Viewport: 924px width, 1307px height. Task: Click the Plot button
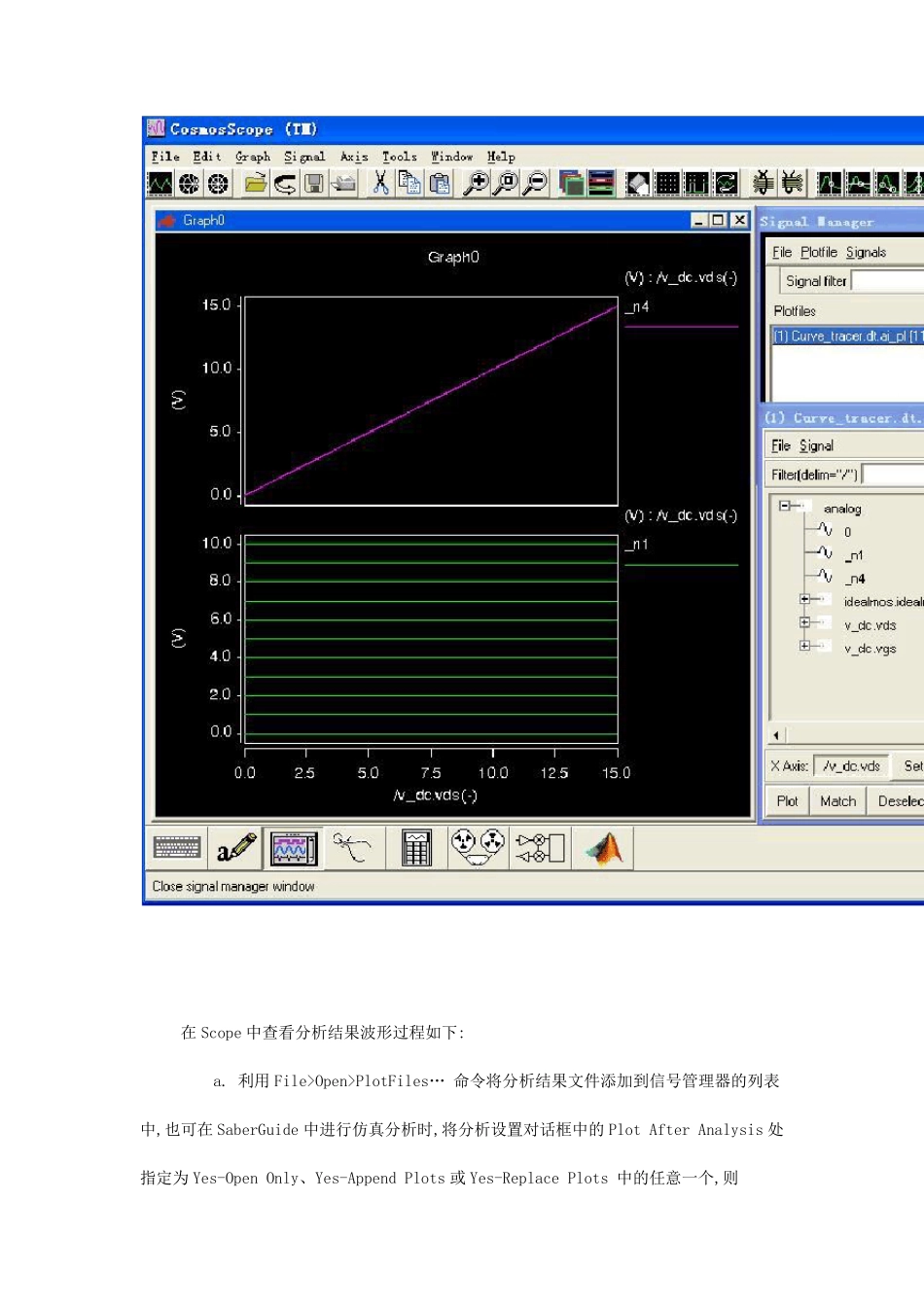point(787,801)
